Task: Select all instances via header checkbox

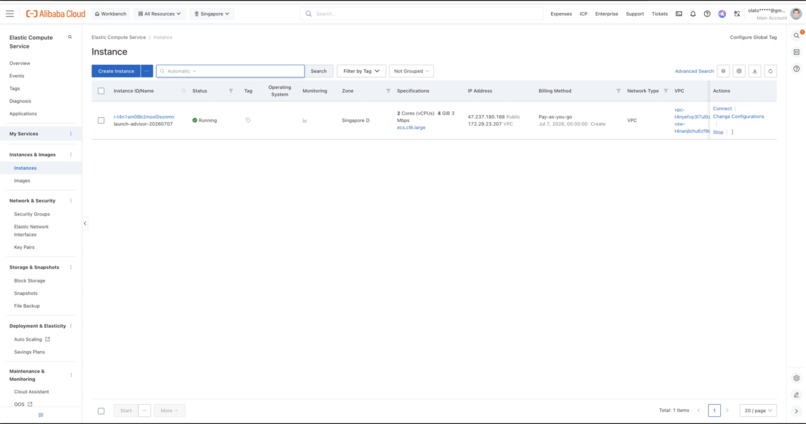Action: (x=101, y=91)
